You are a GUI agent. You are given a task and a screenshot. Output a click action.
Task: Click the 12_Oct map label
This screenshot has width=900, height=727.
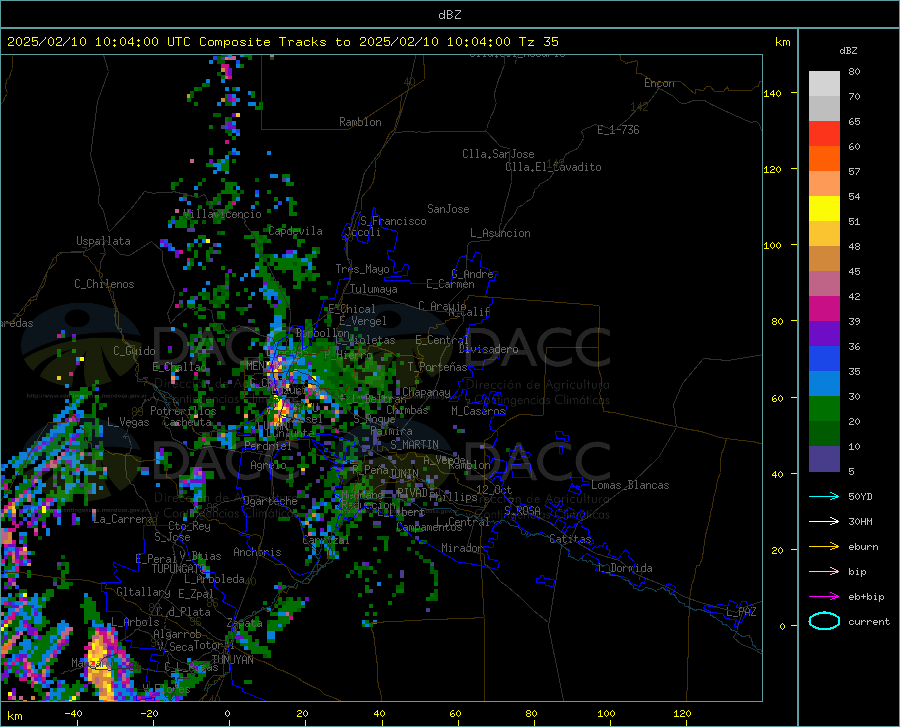pyautogui.click(x=494, y=490)
